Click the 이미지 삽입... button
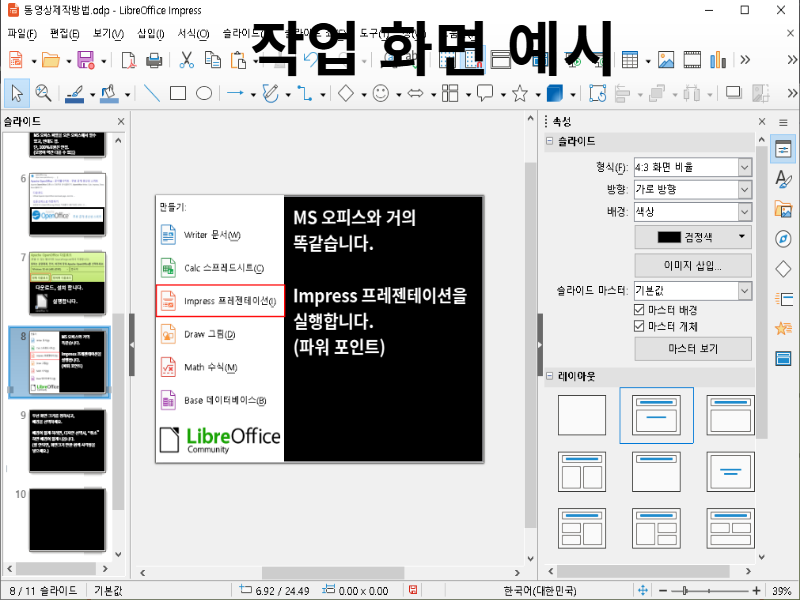The image size is (800, 600). (693, 265)
